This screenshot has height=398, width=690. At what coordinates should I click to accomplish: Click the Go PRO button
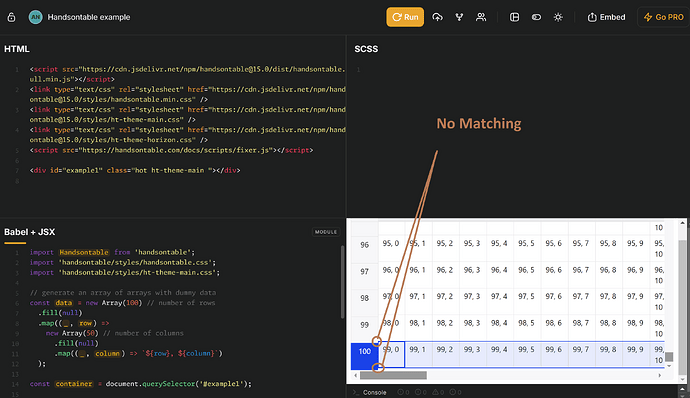664,17
